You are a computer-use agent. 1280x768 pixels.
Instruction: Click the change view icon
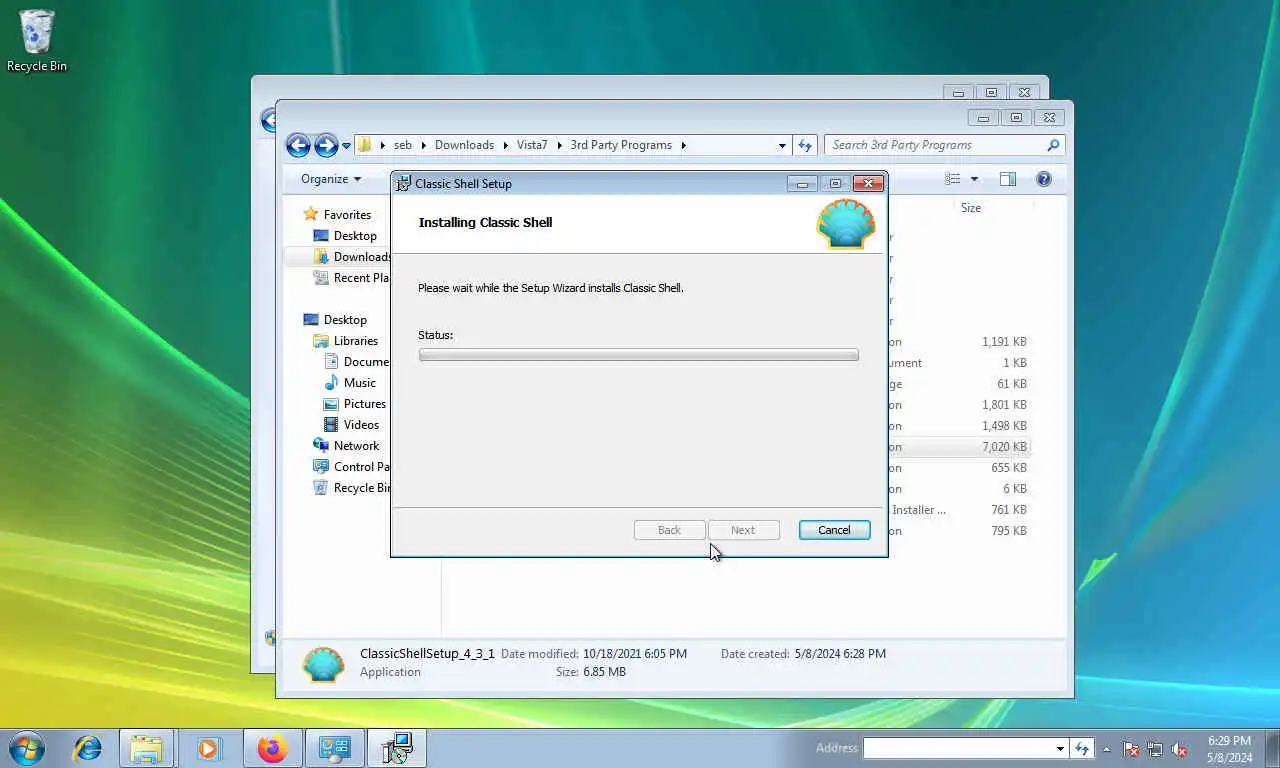[x=953, y=179]
